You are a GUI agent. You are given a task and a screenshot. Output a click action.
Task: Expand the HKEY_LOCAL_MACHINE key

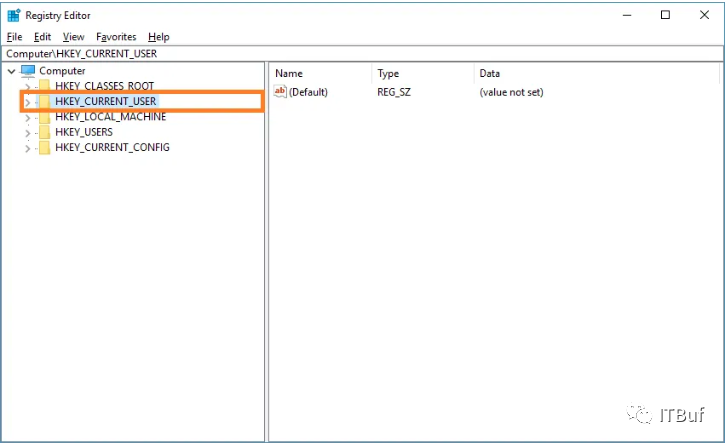27,118
